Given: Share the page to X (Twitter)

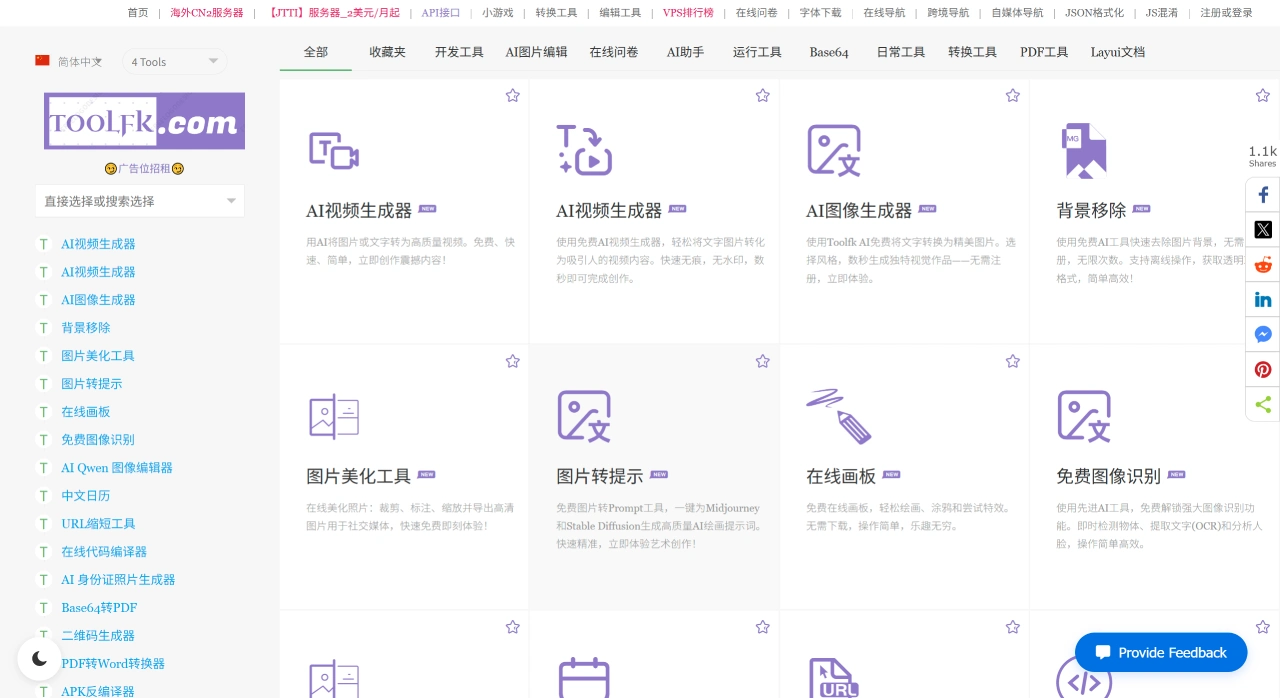Looking at the screenshot, I should [x=1263, y=229].
